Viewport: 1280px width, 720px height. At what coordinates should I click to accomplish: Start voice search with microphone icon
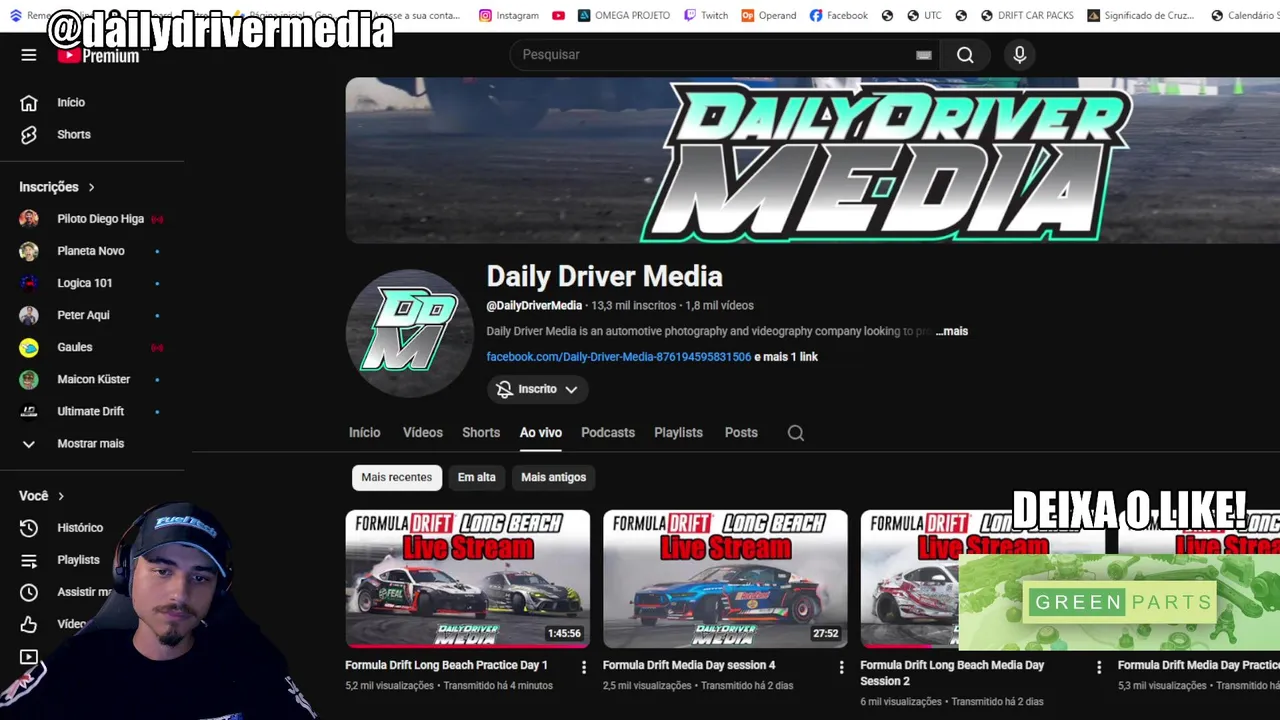1019,55
